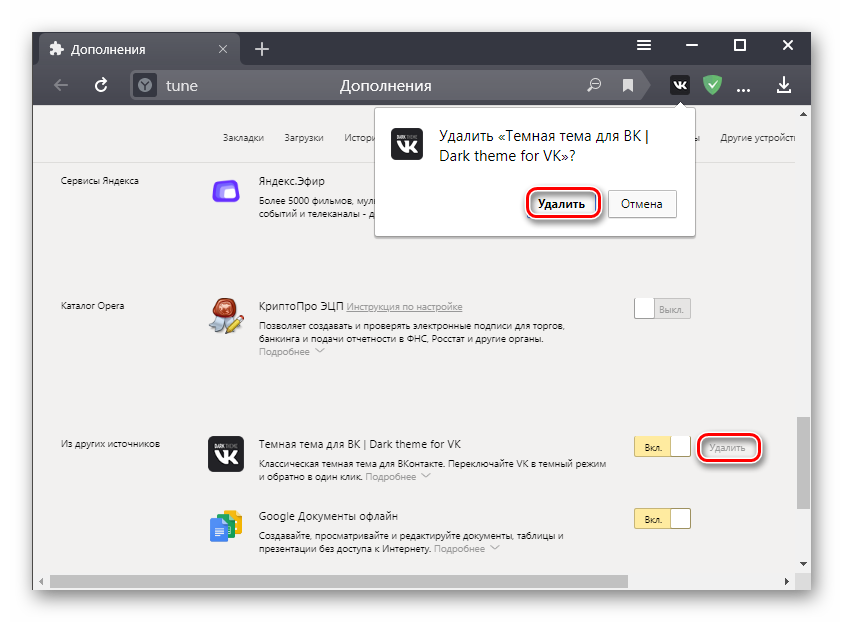Image resolution: width=843 pixels, height=622 pixels.
Task: Reload the page with refresh icon
Action: pos(101,86)
